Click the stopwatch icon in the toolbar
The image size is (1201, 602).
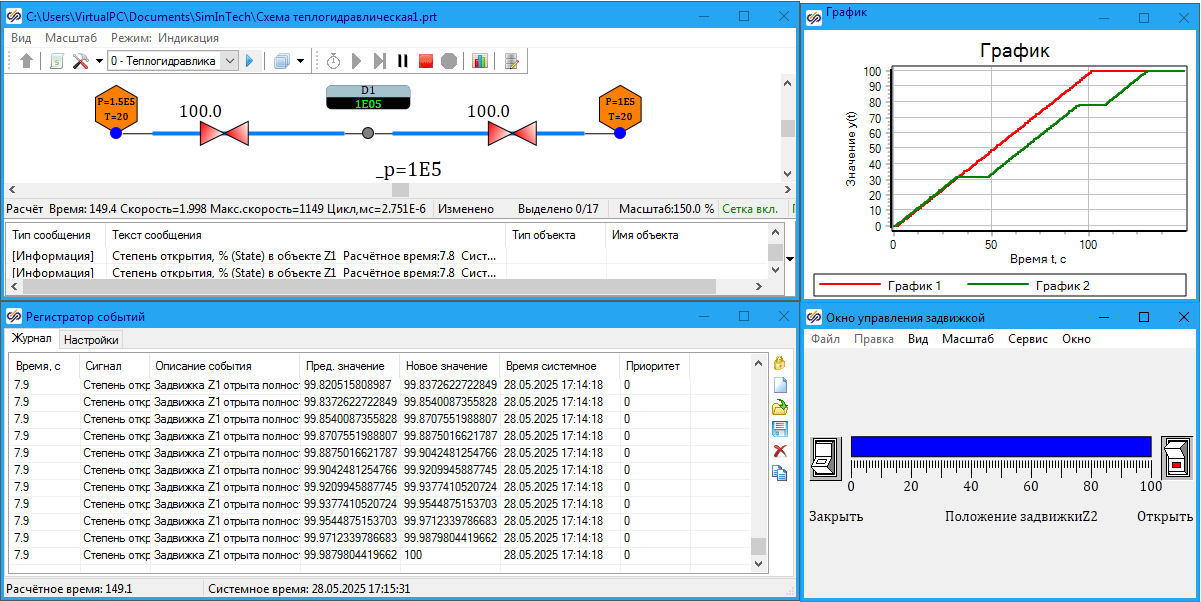[333, 61]
